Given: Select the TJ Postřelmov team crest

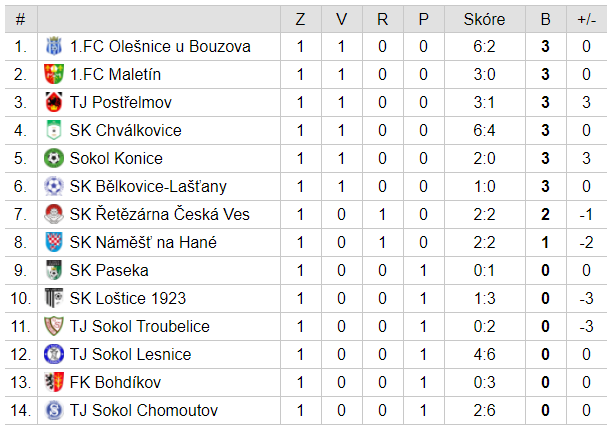Looking at the screenshot, I should click(x=54, y=102).
